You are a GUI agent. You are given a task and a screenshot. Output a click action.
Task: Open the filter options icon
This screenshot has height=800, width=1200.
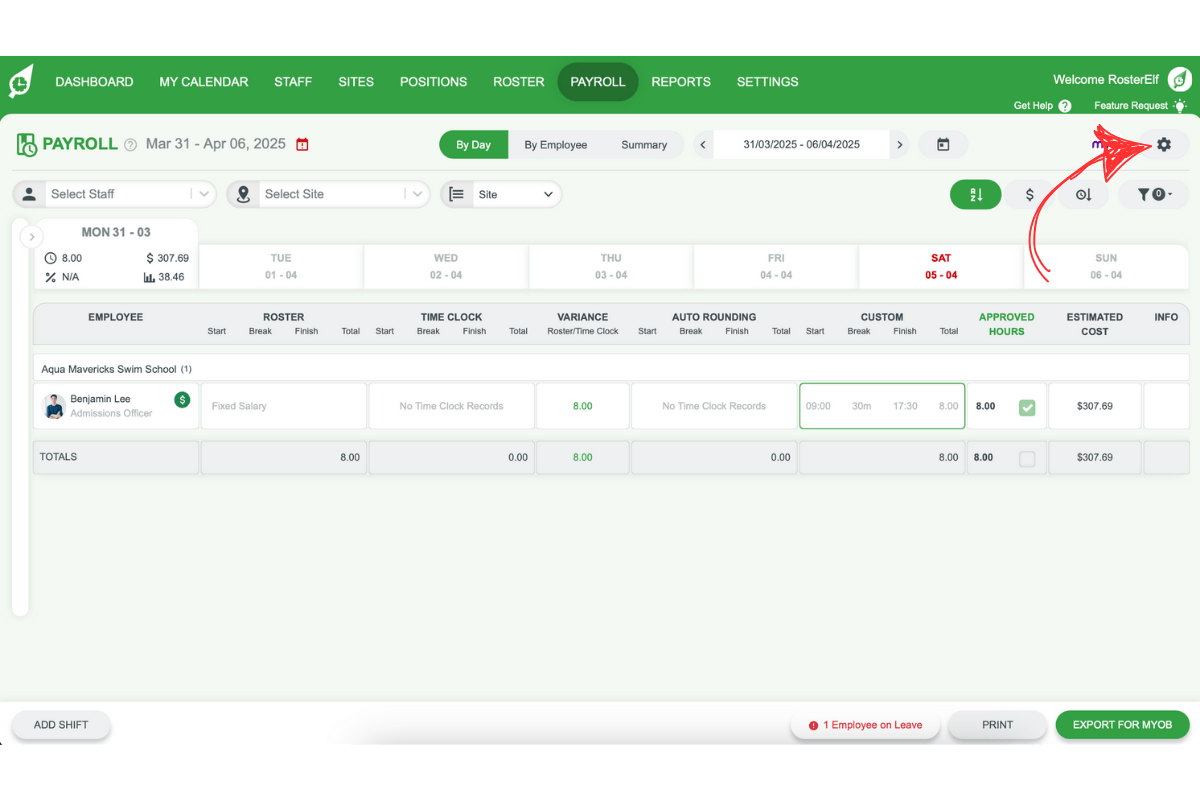pyautogui.click(x=1153, y=194)
